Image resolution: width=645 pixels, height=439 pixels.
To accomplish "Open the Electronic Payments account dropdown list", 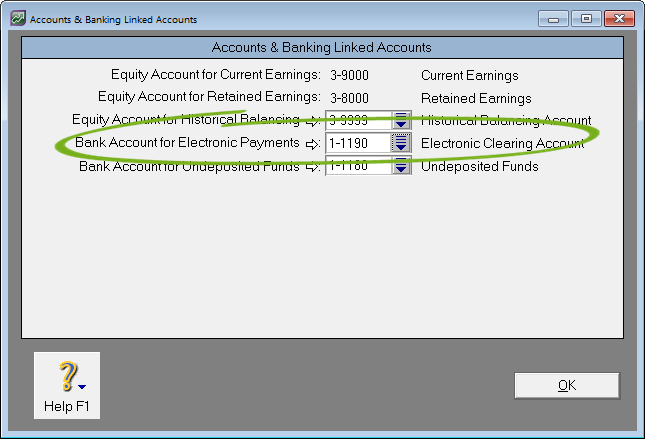I will click(x=401, y=144).
